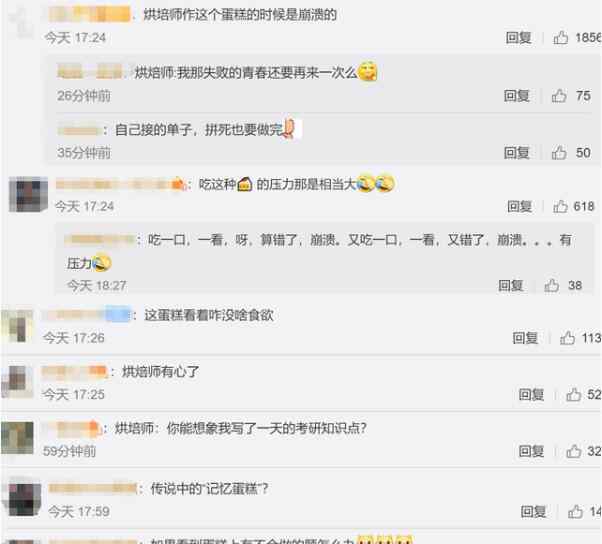602x544 pixels.
Task: Like the 考研知识点 comment posted 59分钟前
Action: pyautogui.click(x=573, y=451)
